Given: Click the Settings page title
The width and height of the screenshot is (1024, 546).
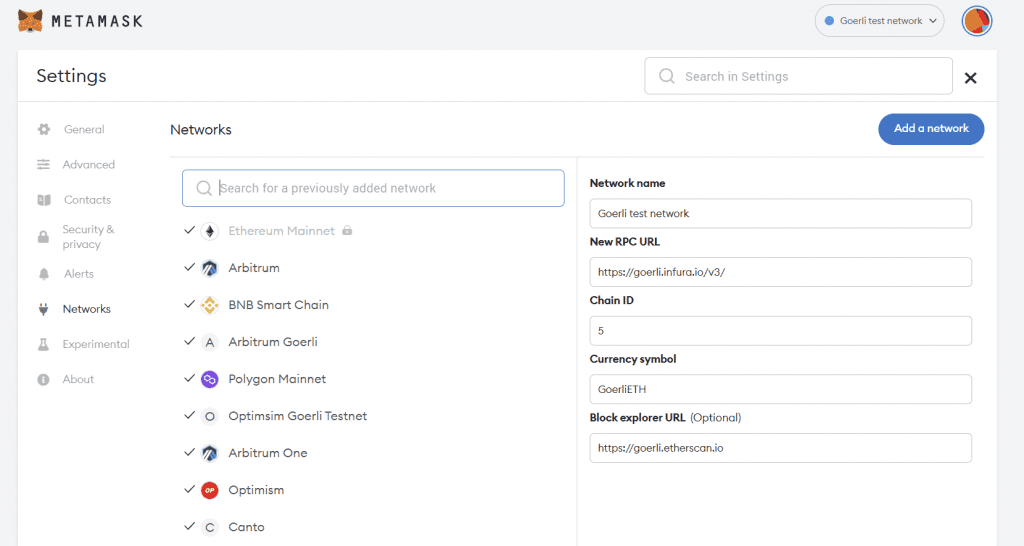Looking at the screenshot, I should pyautogui.click(x=71, y=76).
